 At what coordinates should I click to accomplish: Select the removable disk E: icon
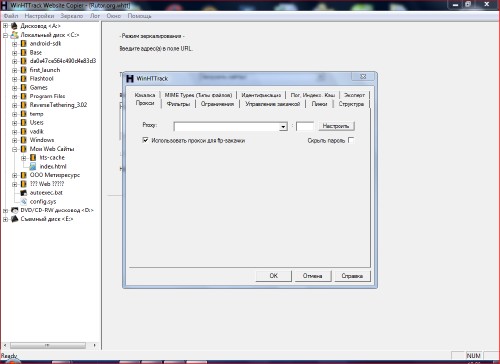(x=15, y=219)
